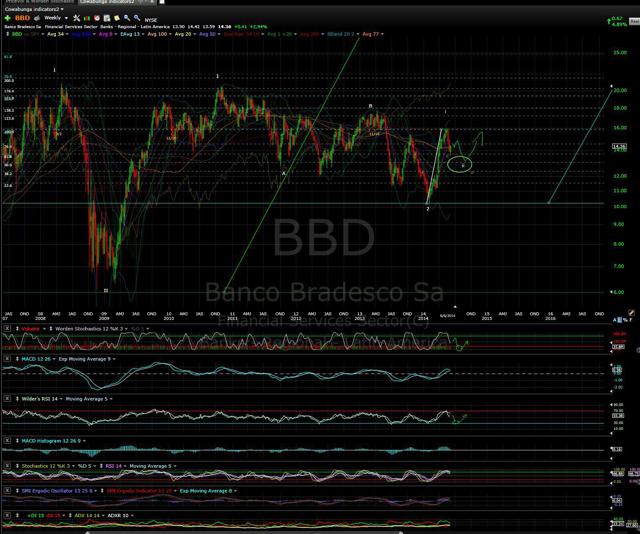640x534 pixels.
Task: Open the Avg 100 indicator menu
Action: [159, 34]
